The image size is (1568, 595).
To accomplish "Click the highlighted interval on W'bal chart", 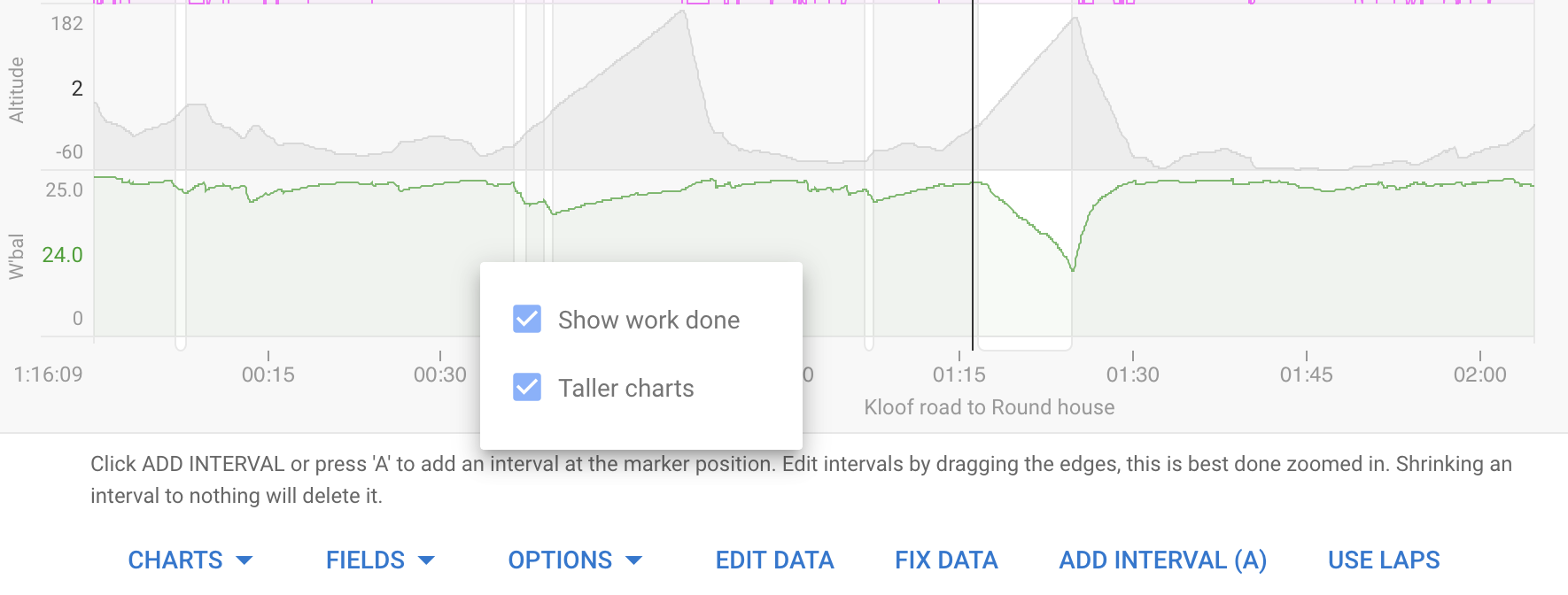I will coord(1023,257).
